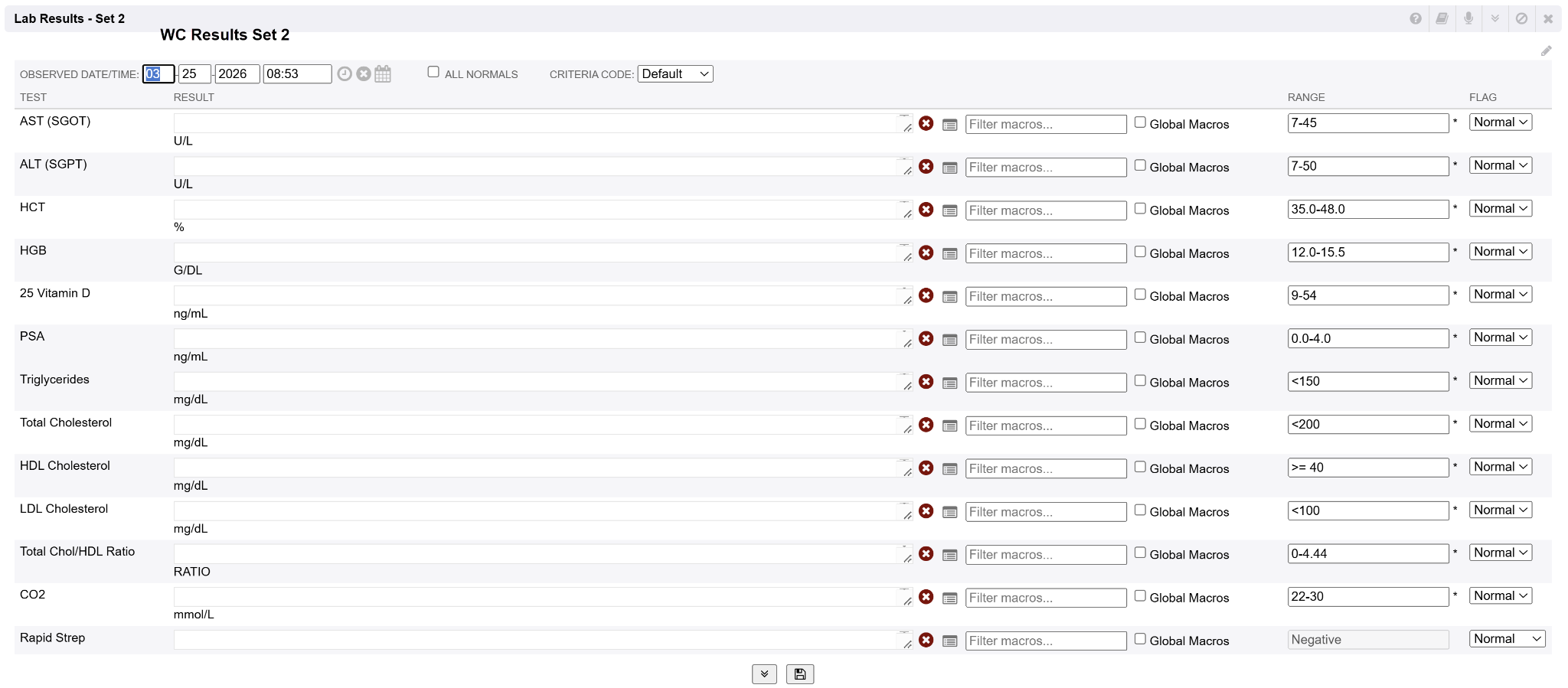Image resolution: width=1568 pixels, height=688 pixels.
Task: Click the observed time field showing 08:53
Action: [296, 74]
